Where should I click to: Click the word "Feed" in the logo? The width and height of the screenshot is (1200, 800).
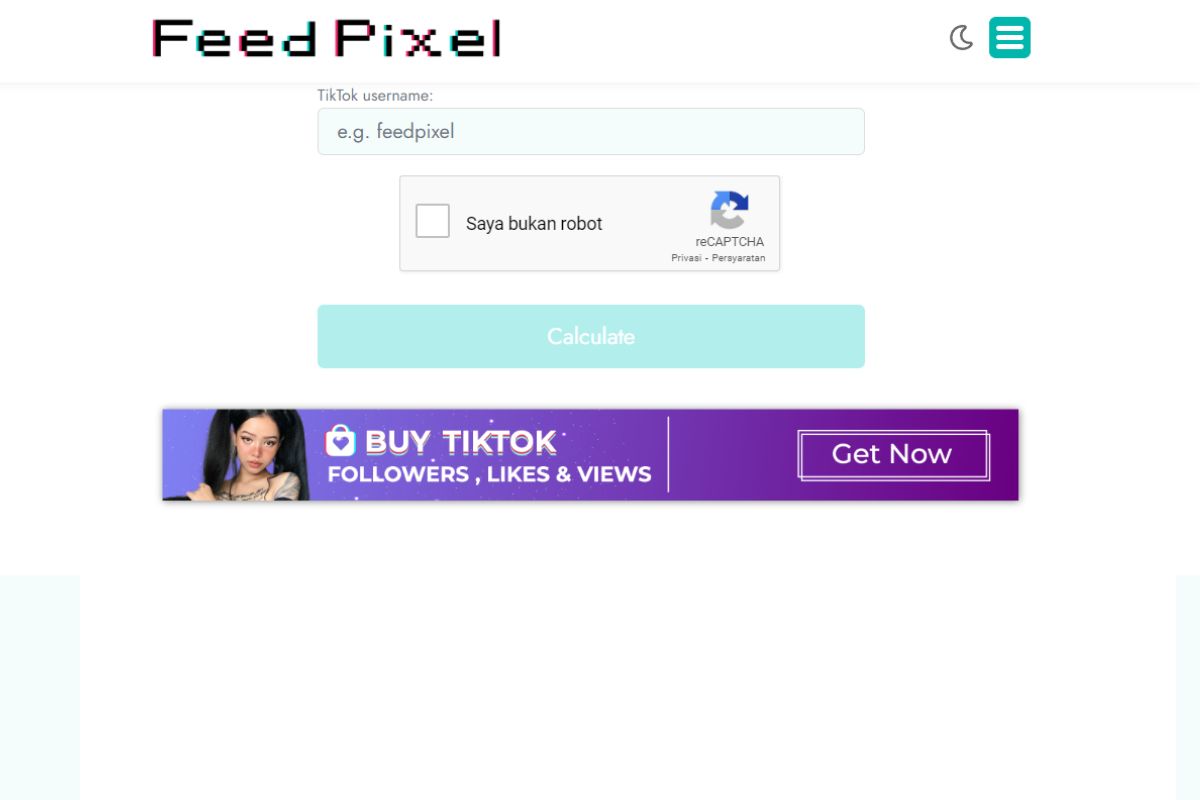coord(235,38)
